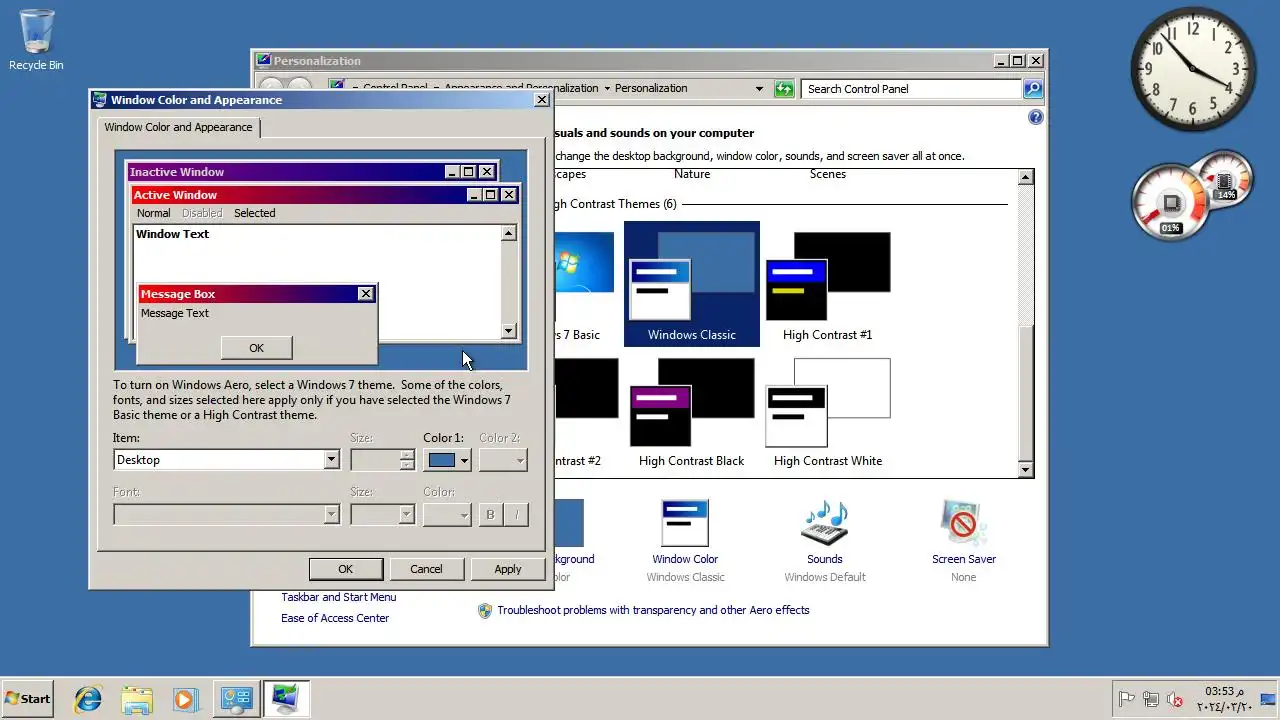Show the system clock in tray

coord(1223,699)
